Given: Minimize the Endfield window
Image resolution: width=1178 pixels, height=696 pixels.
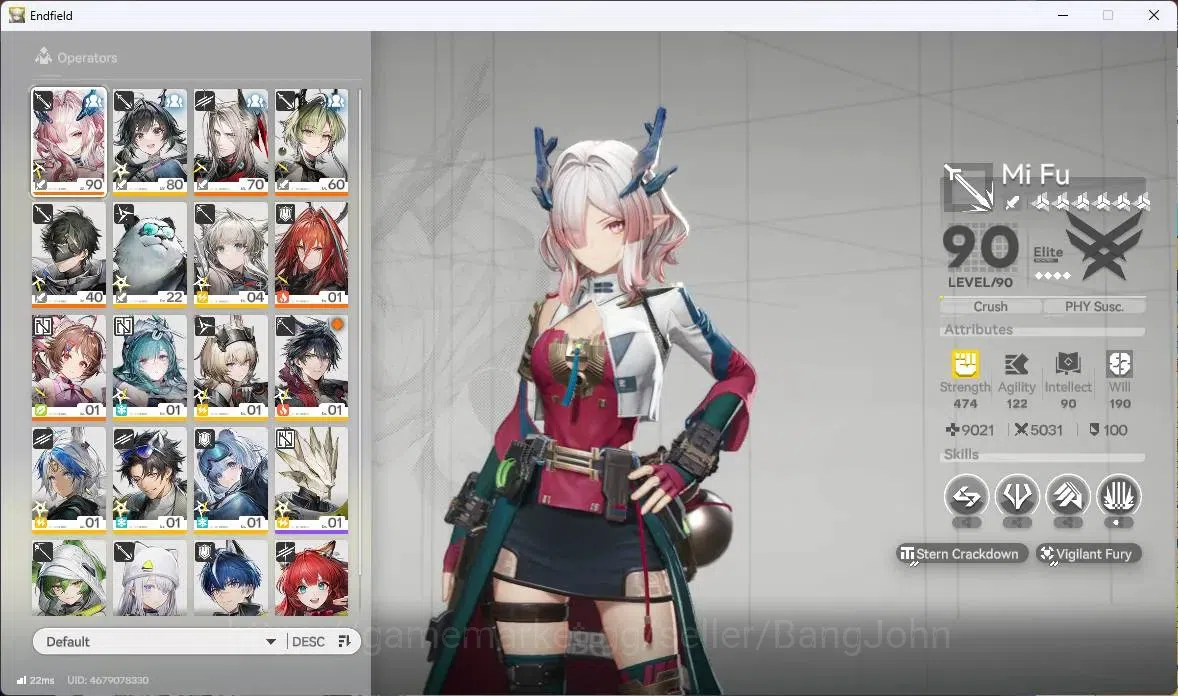Looking at the screenshot, I should [x=1063, y=15].
